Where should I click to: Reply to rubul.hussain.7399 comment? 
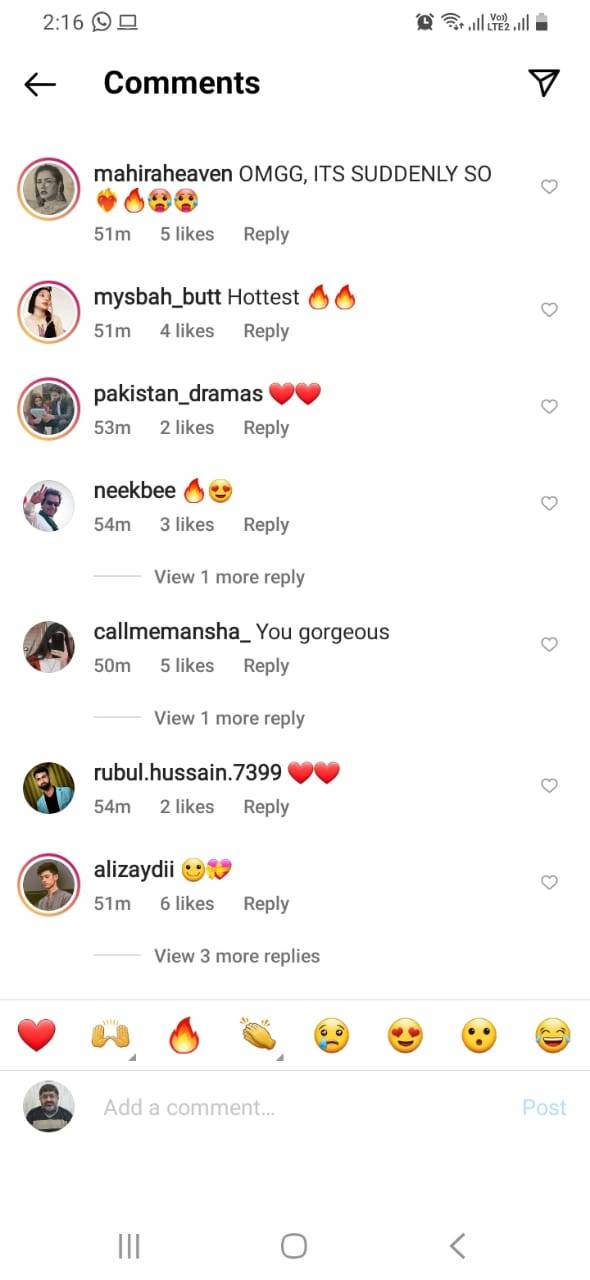click(x=266, y=806)
